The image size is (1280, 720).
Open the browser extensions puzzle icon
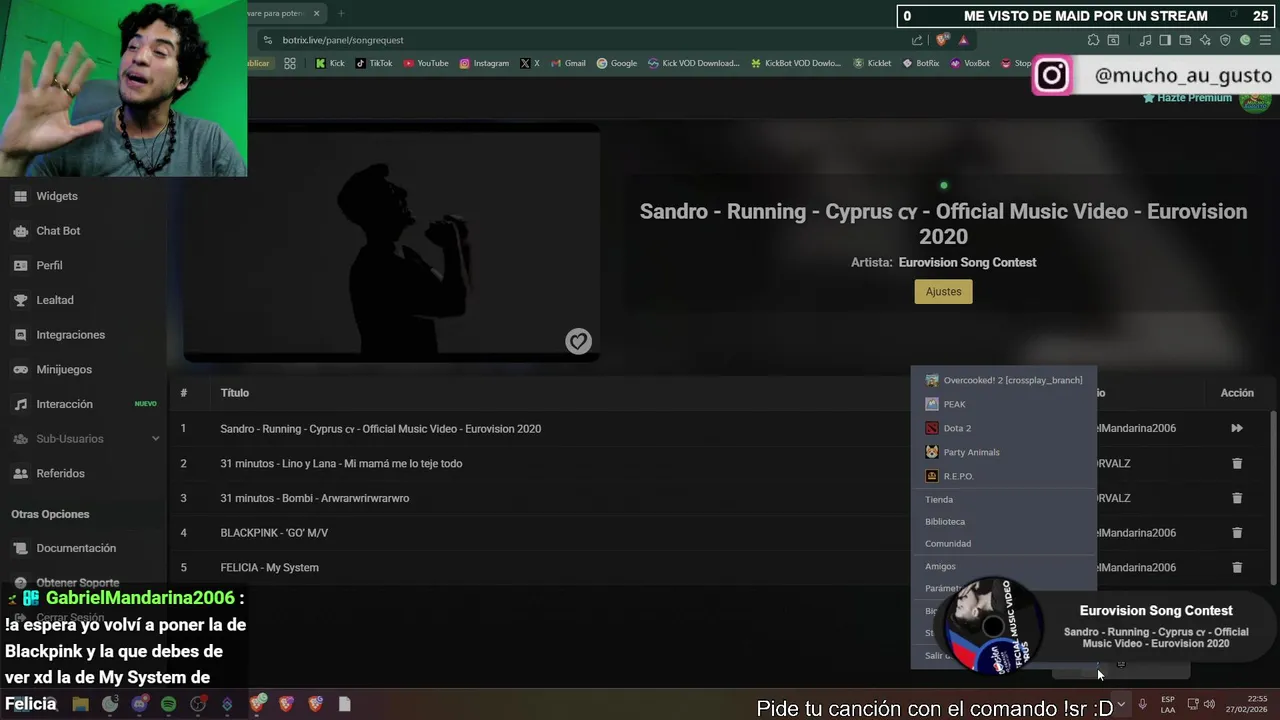click(x=1093, y=40)
